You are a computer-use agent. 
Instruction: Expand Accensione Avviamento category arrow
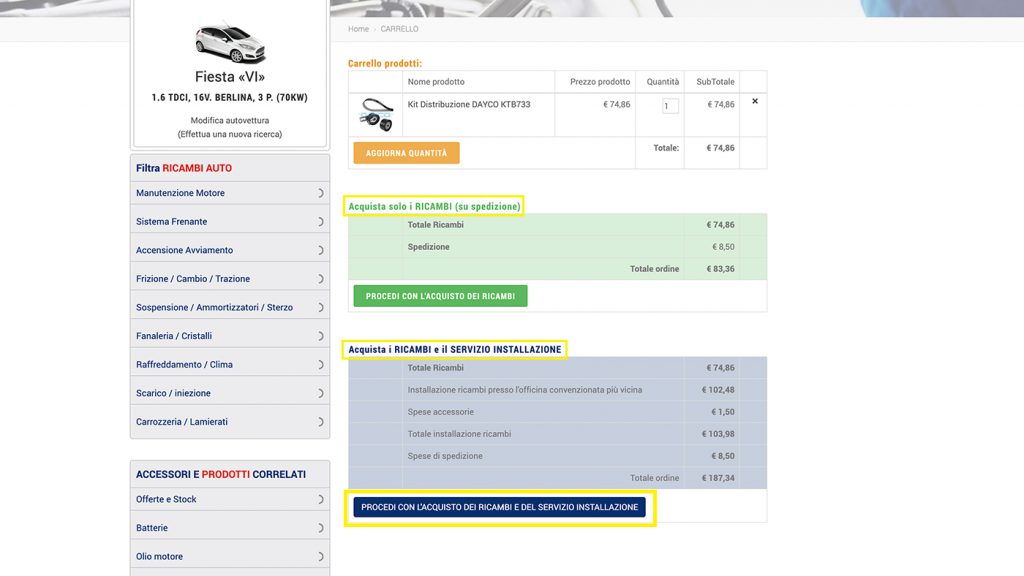(x=320, y=250)
